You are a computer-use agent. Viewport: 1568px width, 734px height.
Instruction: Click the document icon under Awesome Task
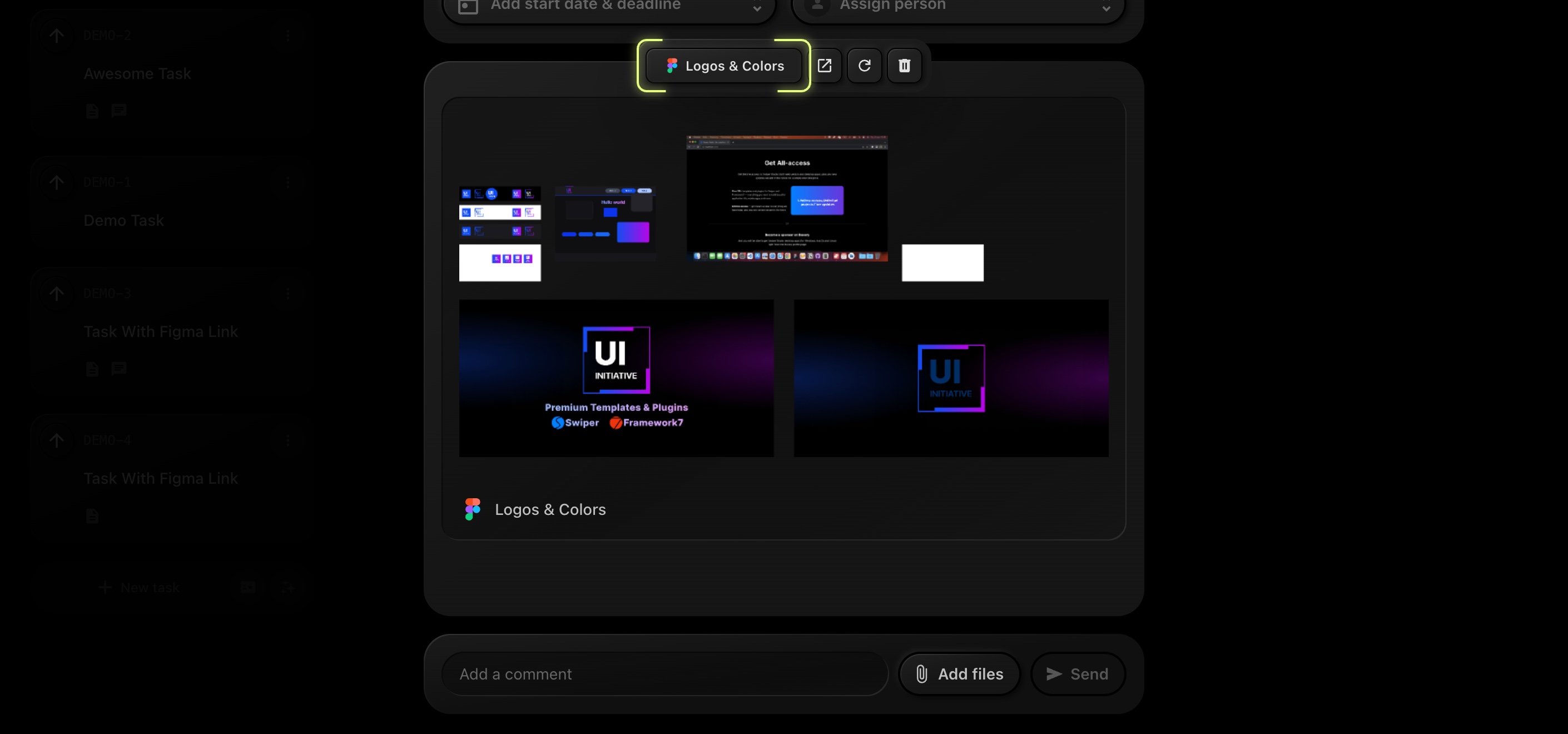click(x=92, y=111)
